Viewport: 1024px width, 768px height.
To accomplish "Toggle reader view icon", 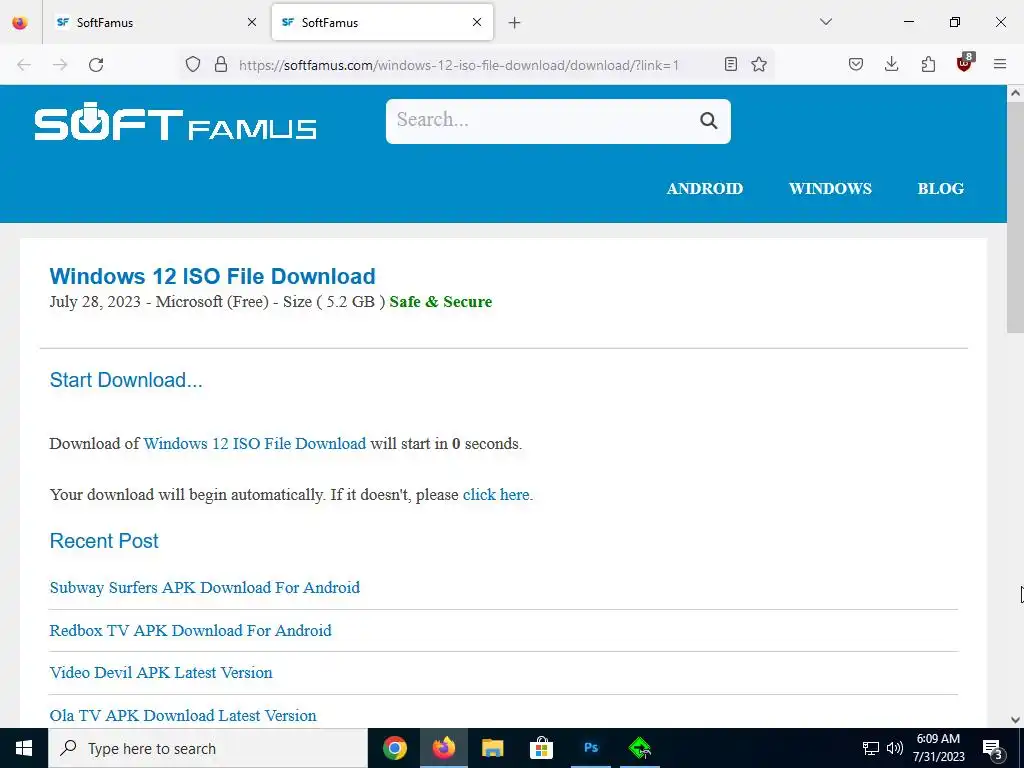I will pos(731,64).
